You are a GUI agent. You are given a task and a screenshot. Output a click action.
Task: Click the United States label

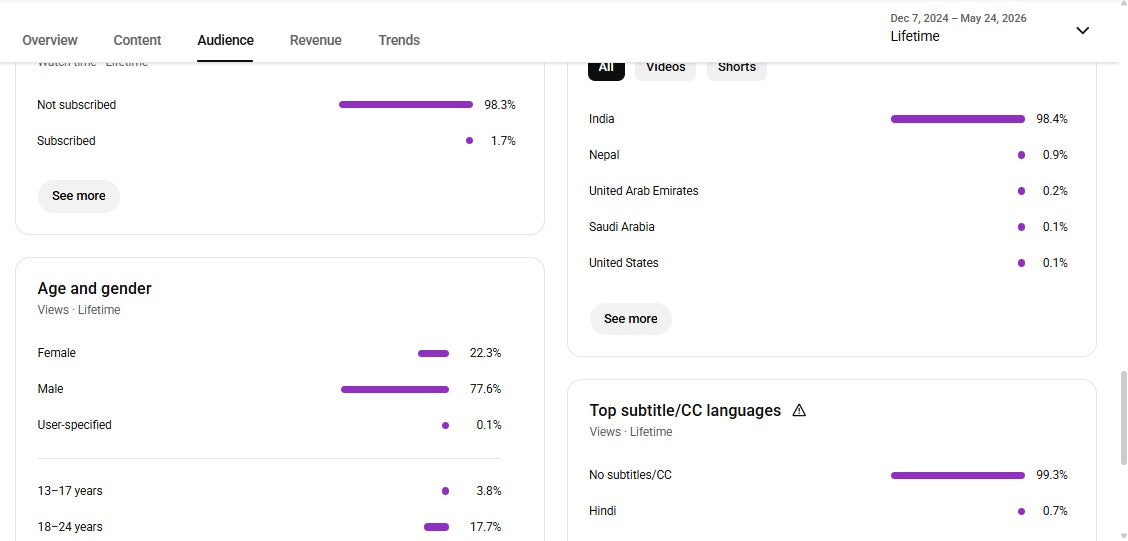coord(624,263)
